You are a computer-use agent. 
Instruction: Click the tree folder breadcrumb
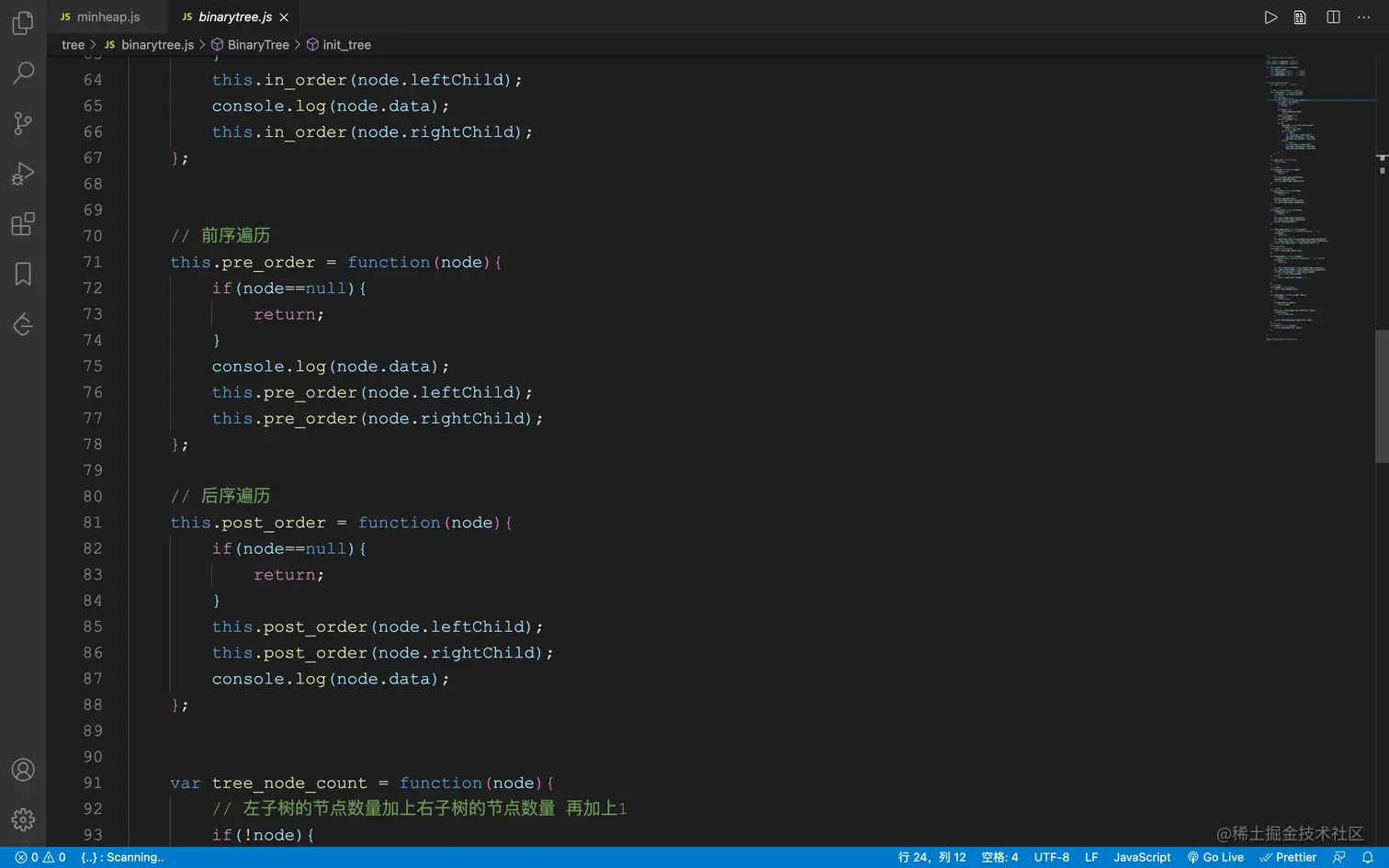(73, 45)
